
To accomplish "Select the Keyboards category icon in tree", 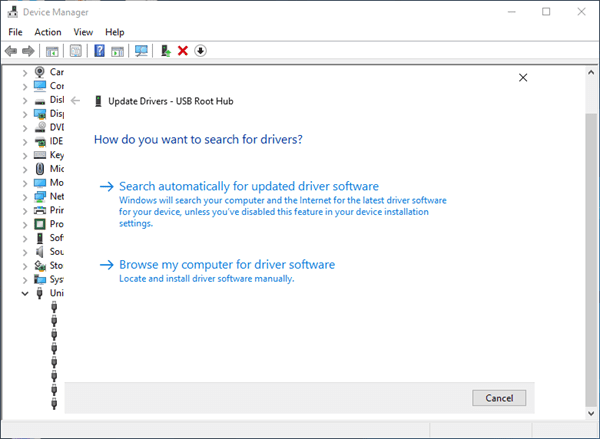I will [40, 155].
